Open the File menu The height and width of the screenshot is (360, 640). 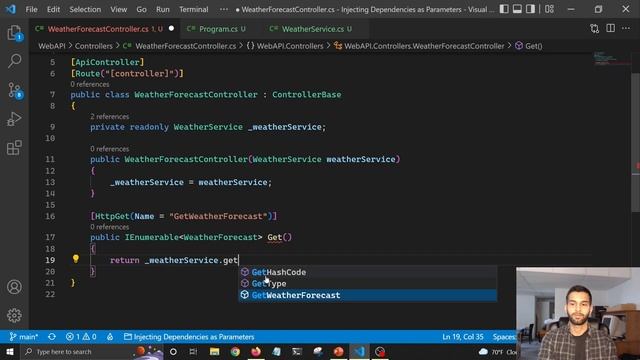point(31,9)
